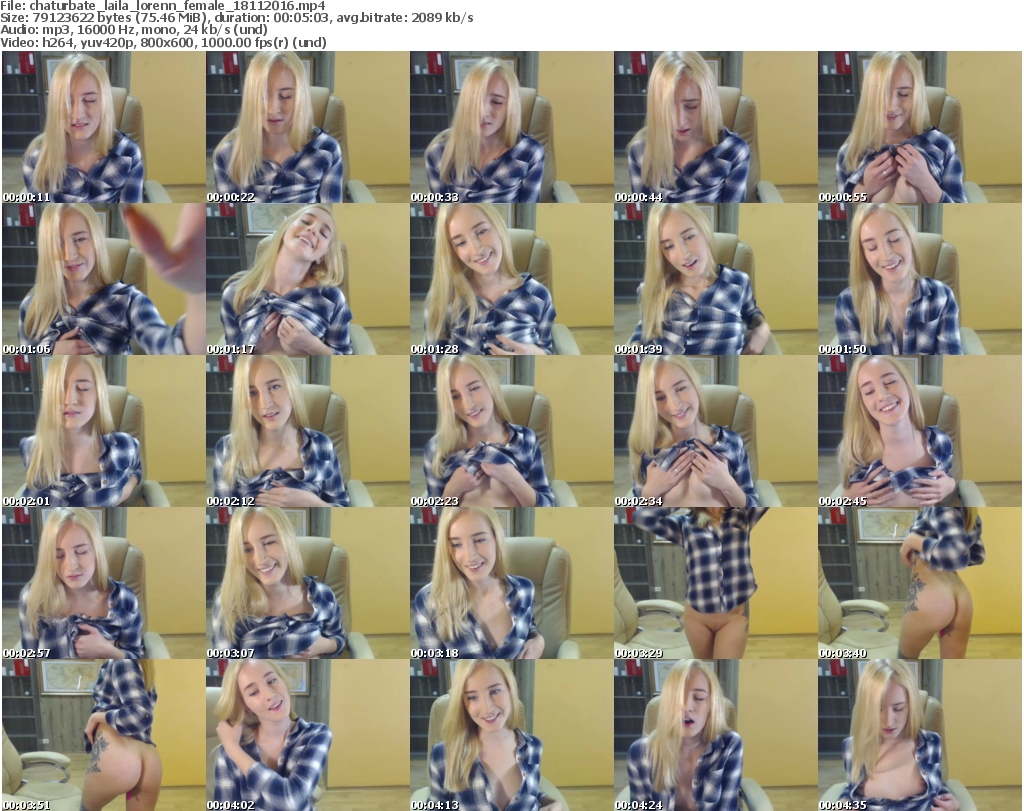Select the thumbnail stamped 00:00:11
This screenshot has height=811, width=1024.
click(104, 127)
